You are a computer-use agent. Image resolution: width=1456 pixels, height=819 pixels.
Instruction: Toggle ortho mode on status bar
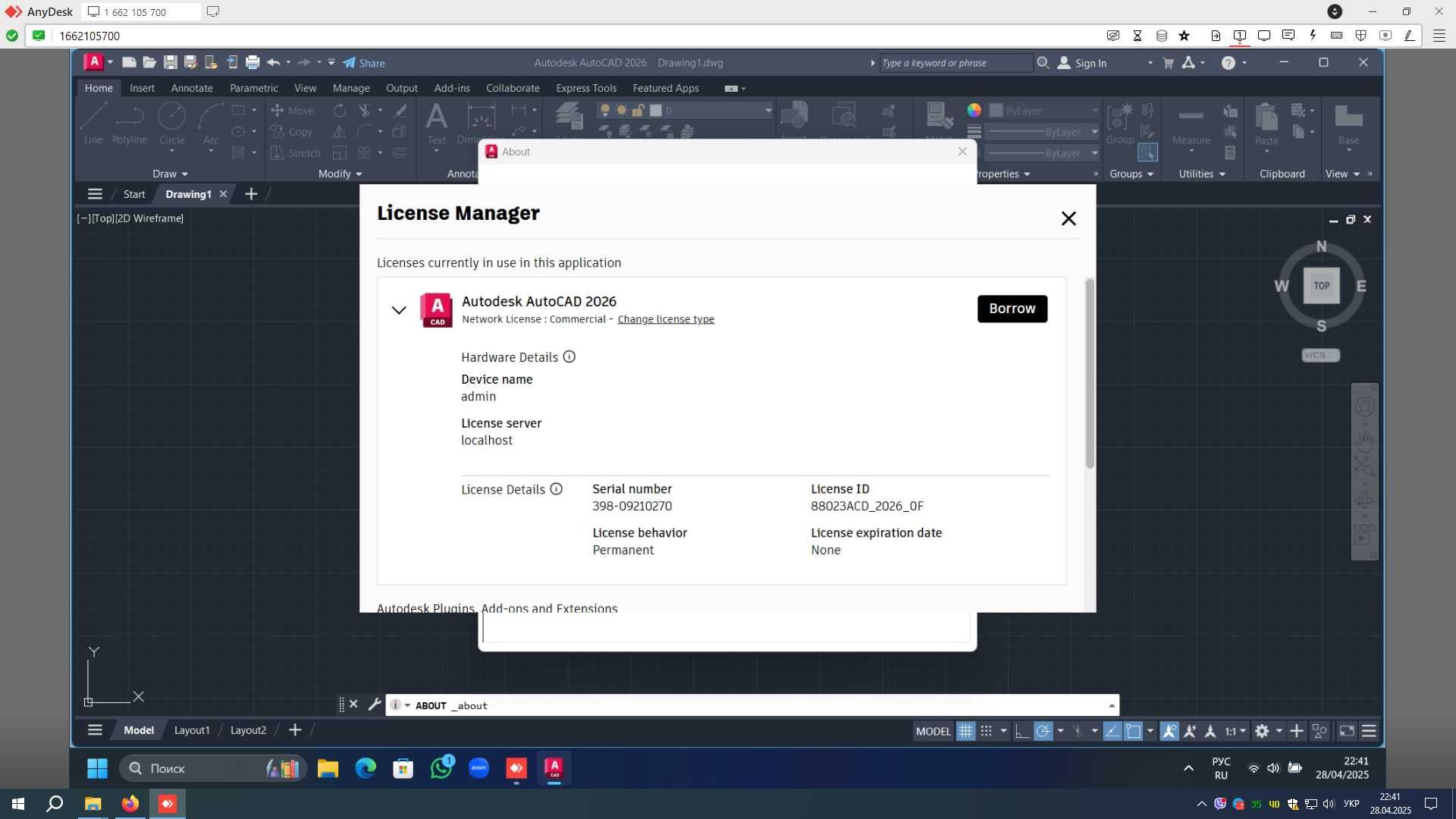click(1021, 731)
